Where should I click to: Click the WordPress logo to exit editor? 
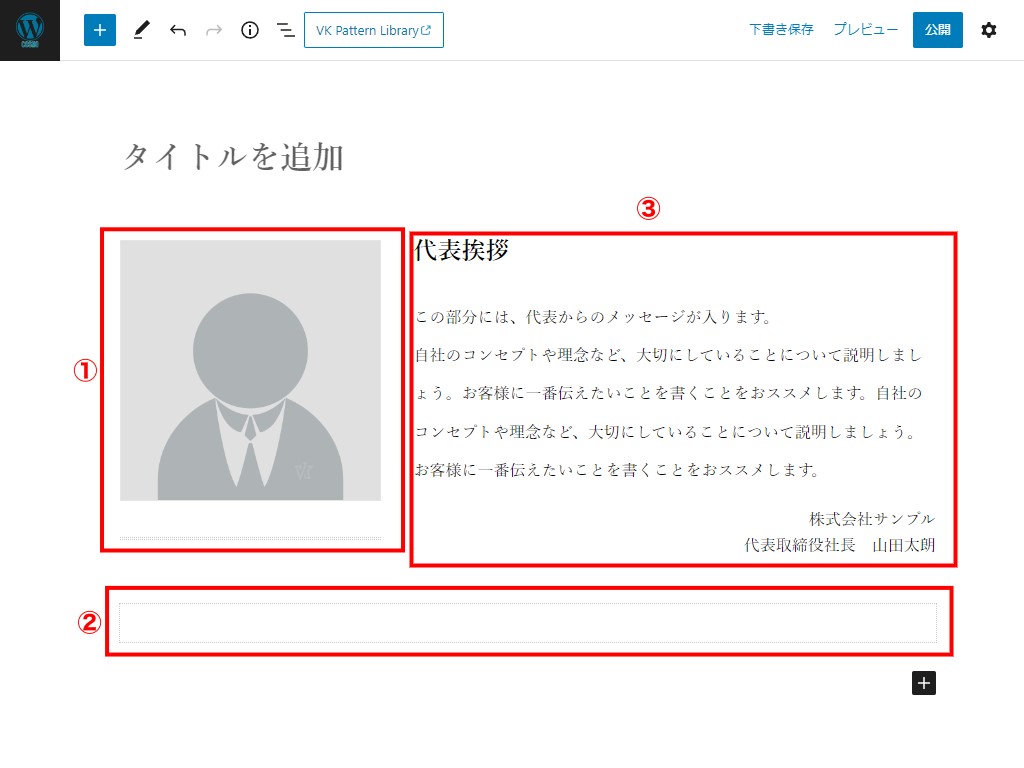30,30
